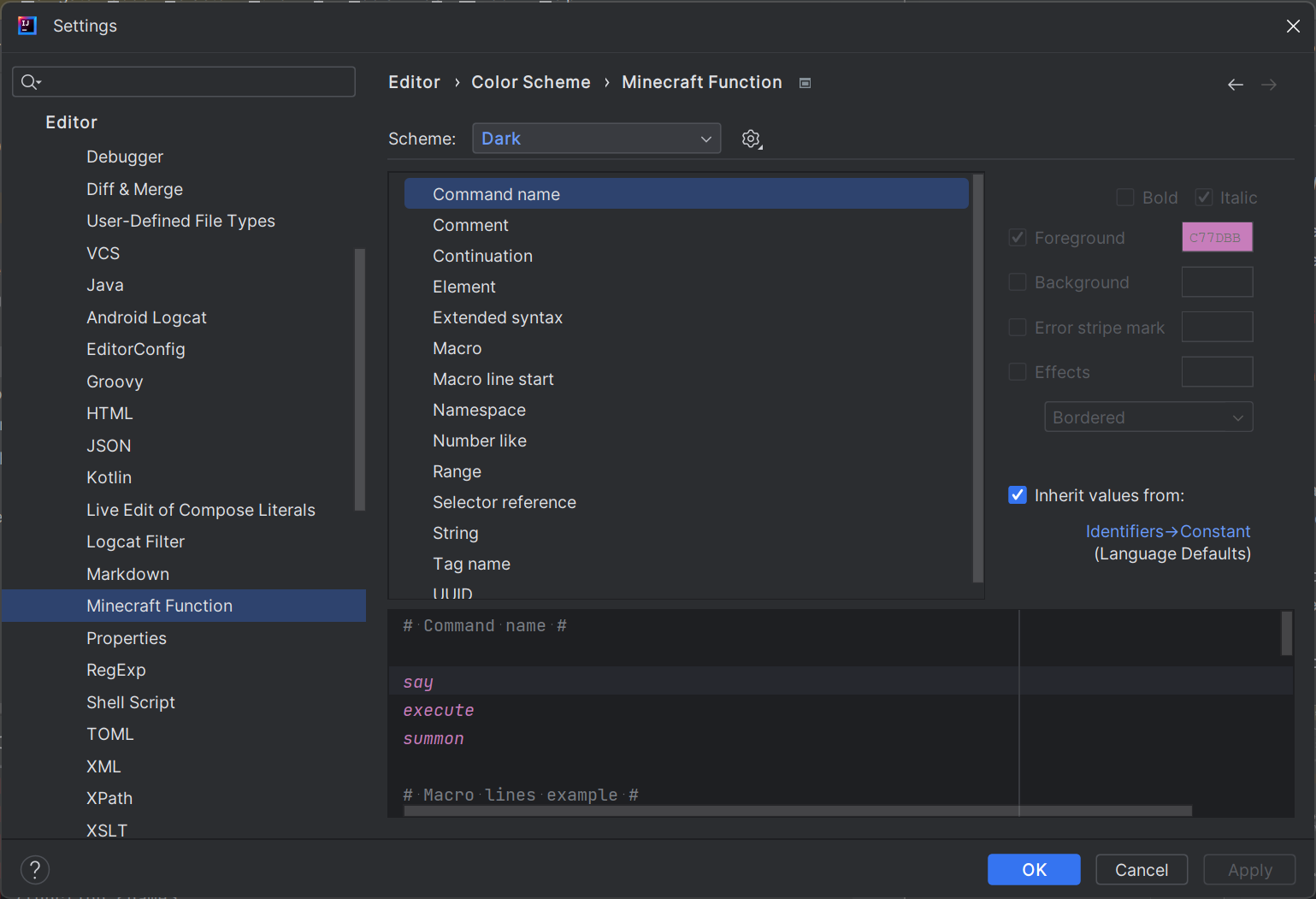Open the Identifiers→Constant link
This screenshot has height=899, width=1316.
1168,531
